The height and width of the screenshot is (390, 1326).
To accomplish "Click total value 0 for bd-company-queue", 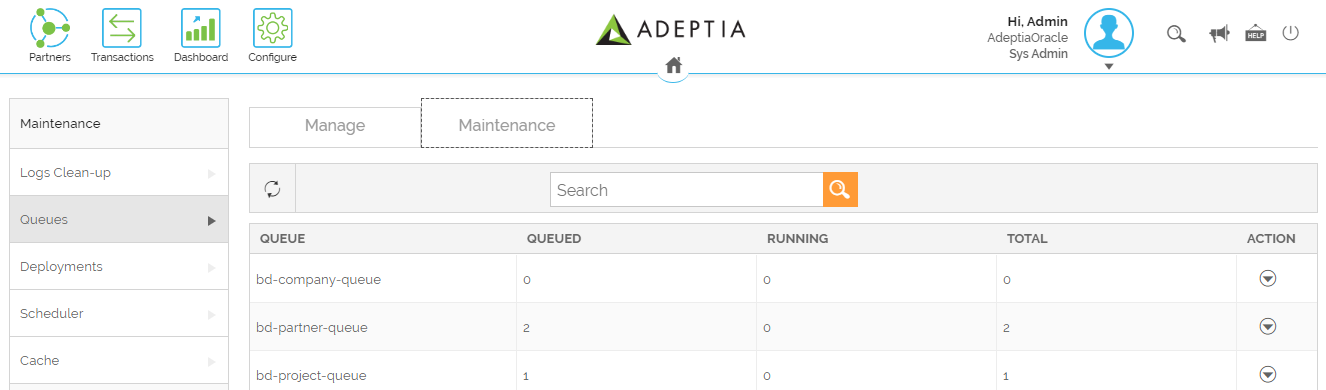I will pyautogui.click(x=1006, y=280).
